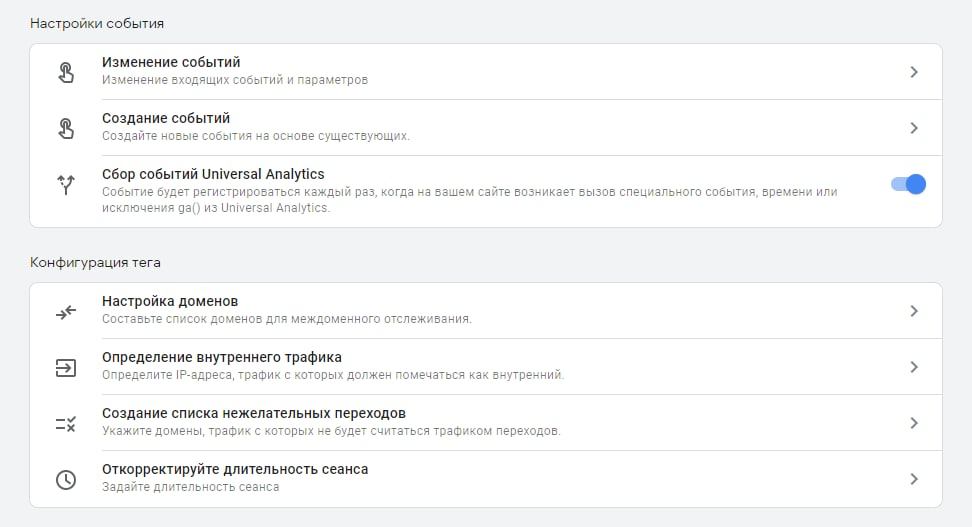Click the hand icon beside Создание событий
This screenshot has width=972, height=527.
(x=65, y=128)
